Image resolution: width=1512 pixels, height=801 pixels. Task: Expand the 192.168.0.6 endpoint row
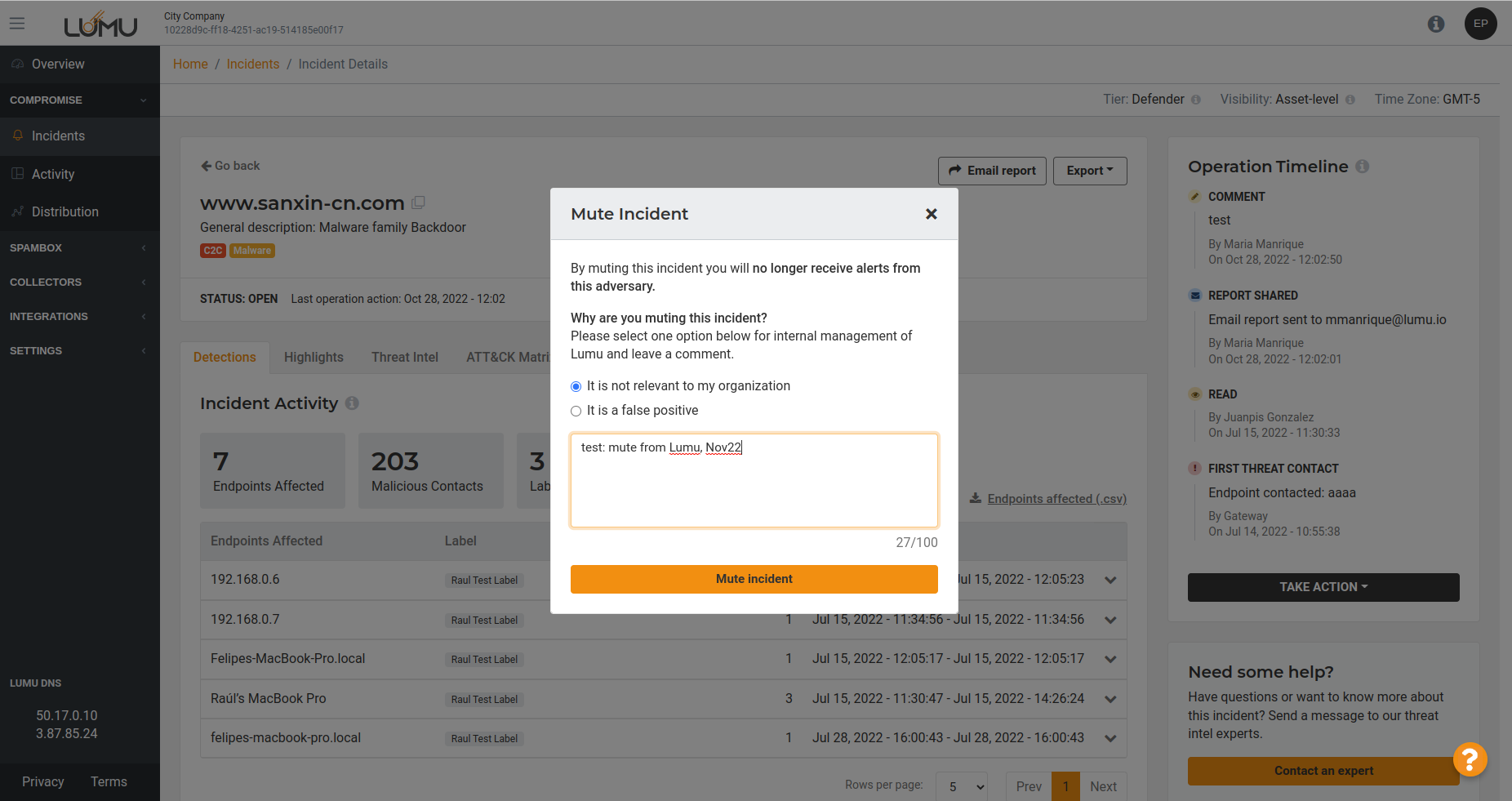tap(1110, 580)
